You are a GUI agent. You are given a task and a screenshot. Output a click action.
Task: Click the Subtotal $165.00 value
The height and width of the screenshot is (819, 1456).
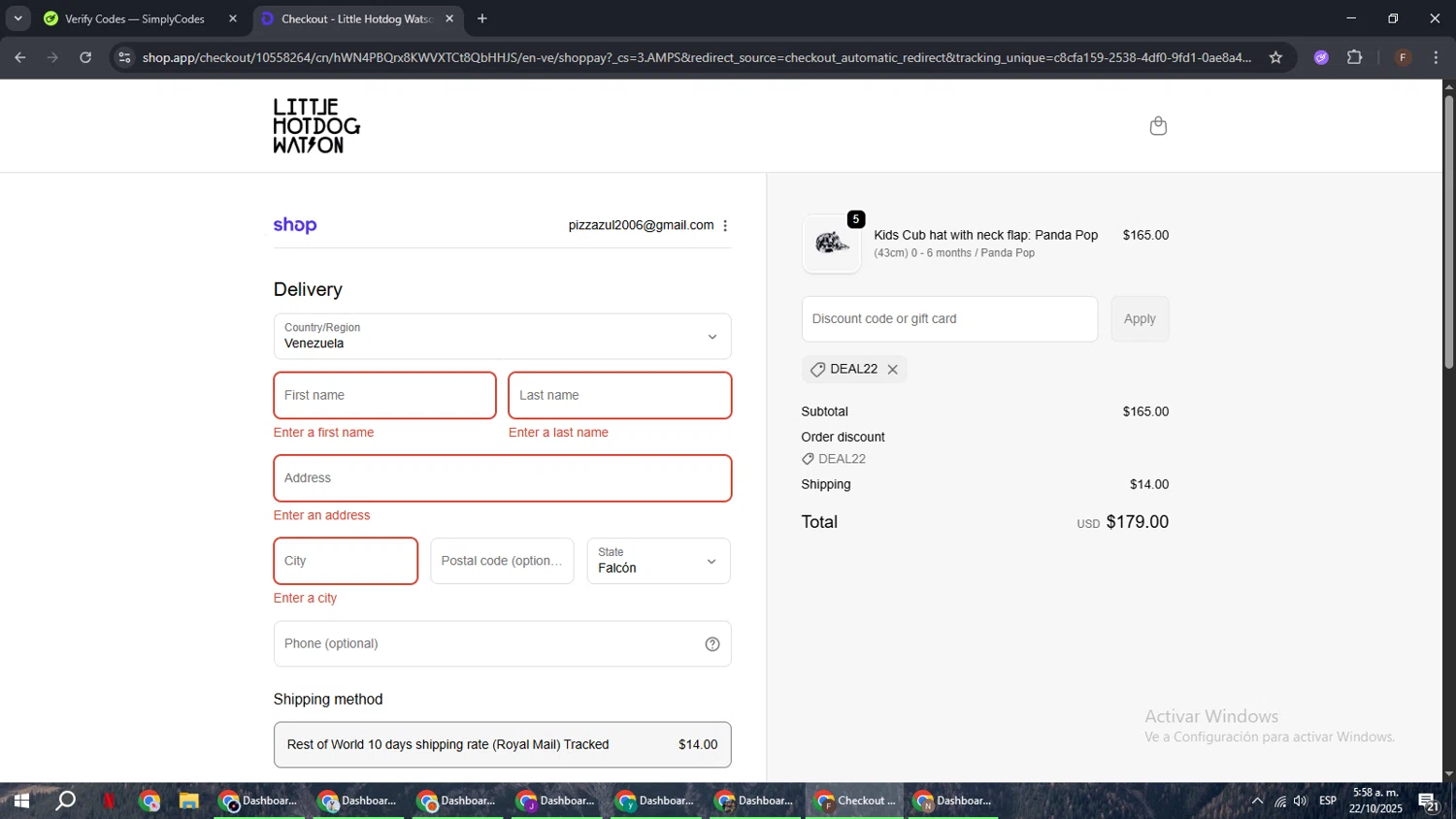[x=1145, y=411]
